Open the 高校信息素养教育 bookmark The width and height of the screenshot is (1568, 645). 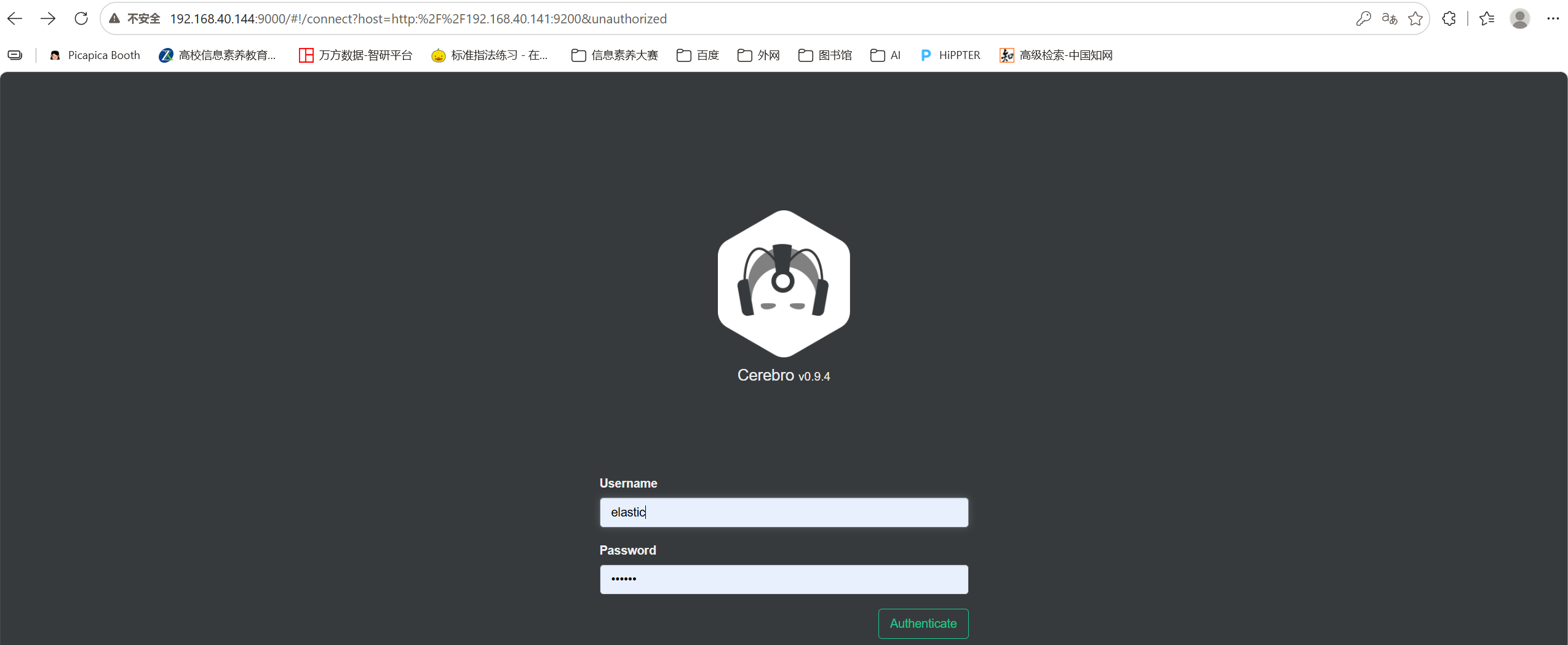(x=217, y=55)
